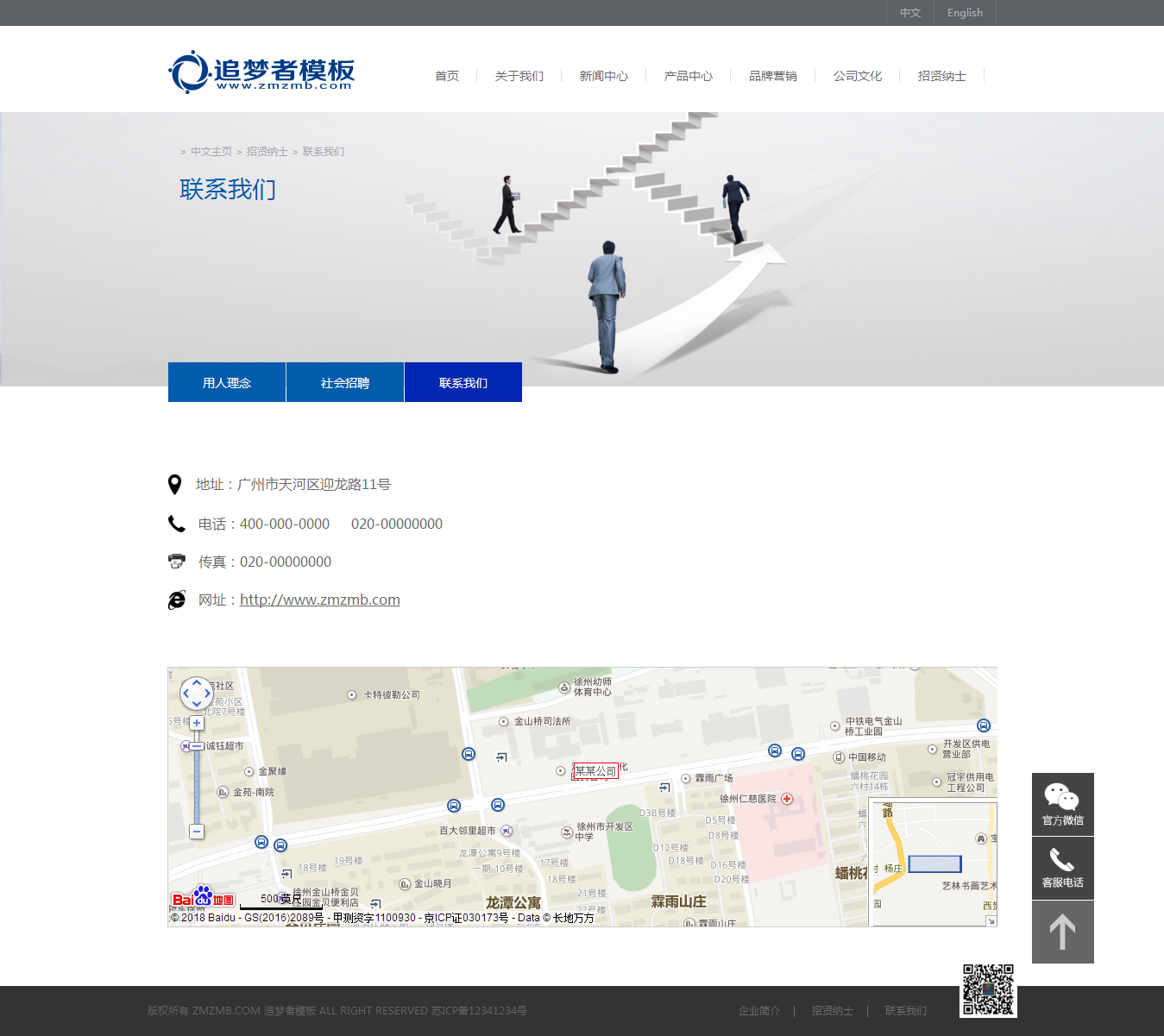This screenshot has height=1036, width=1164.
Task: Click 企业简介 link in the footer
Action: click(758, 1011)
